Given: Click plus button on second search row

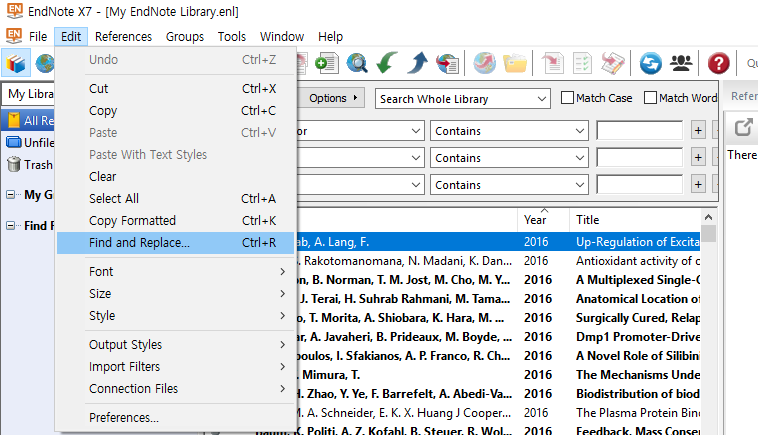Looking at the screenshot, I should click(x=698, y=158).
